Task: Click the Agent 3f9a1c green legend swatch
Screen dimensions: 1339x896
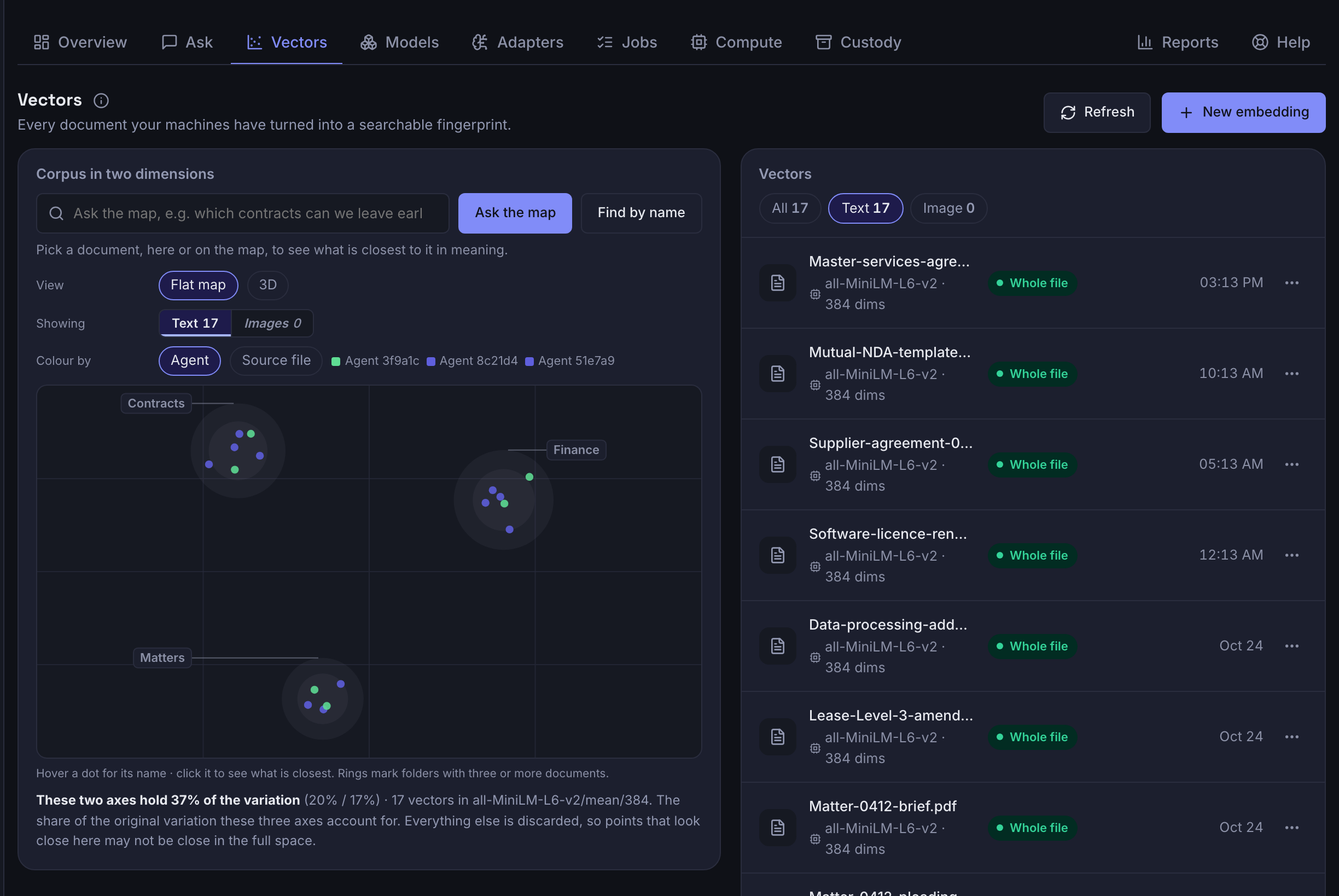Action: 336,362
